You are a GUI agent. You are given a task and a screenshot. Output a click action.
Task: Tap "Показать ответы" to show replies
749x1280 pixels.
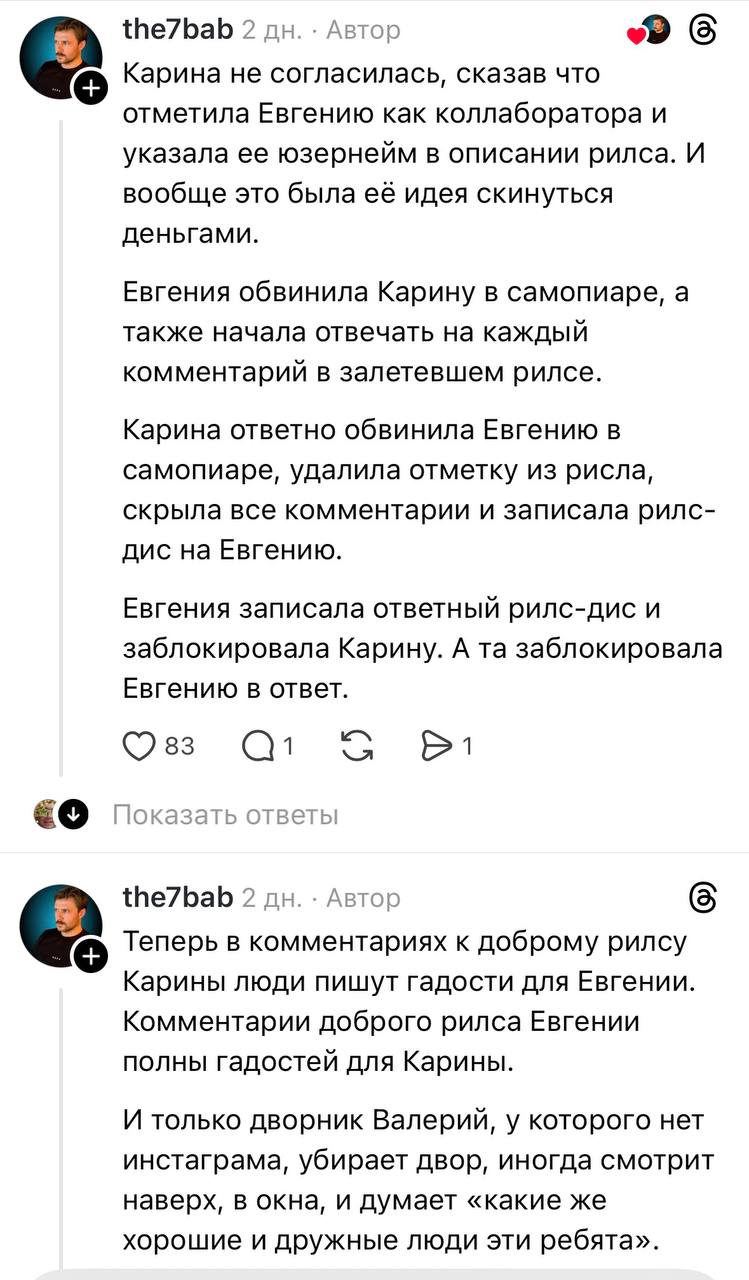(225, 815)
